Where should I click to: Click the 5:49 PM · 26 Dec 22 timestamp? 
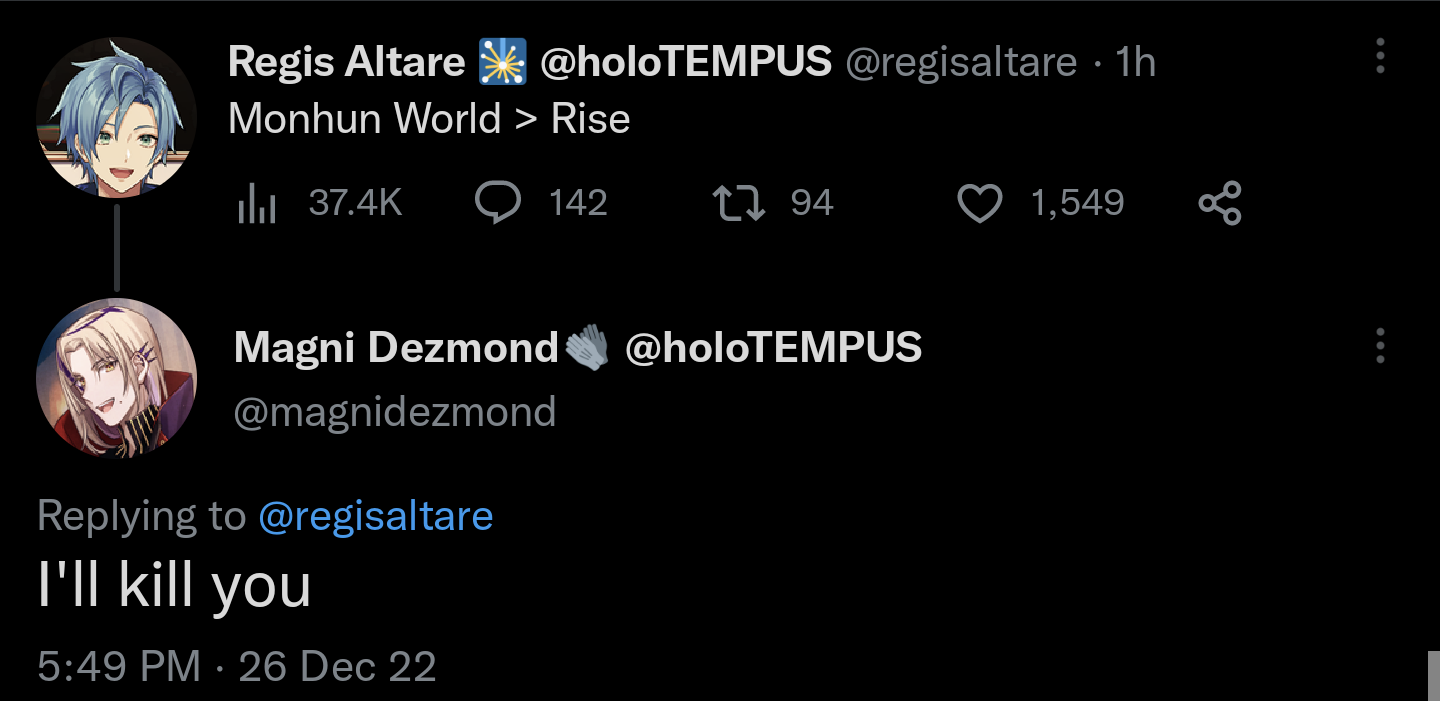click(237, 666)
